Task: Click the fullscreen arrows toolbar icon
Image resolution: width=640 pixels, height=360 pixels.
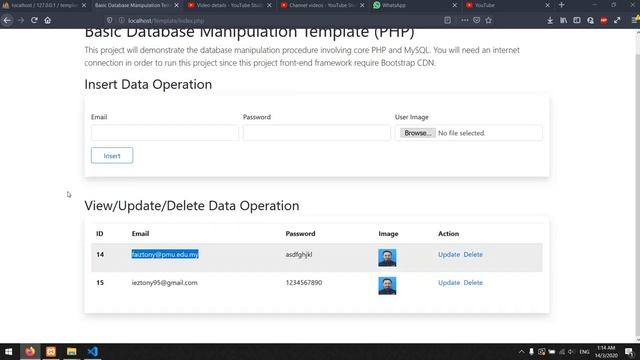Action: click(617, 20)
